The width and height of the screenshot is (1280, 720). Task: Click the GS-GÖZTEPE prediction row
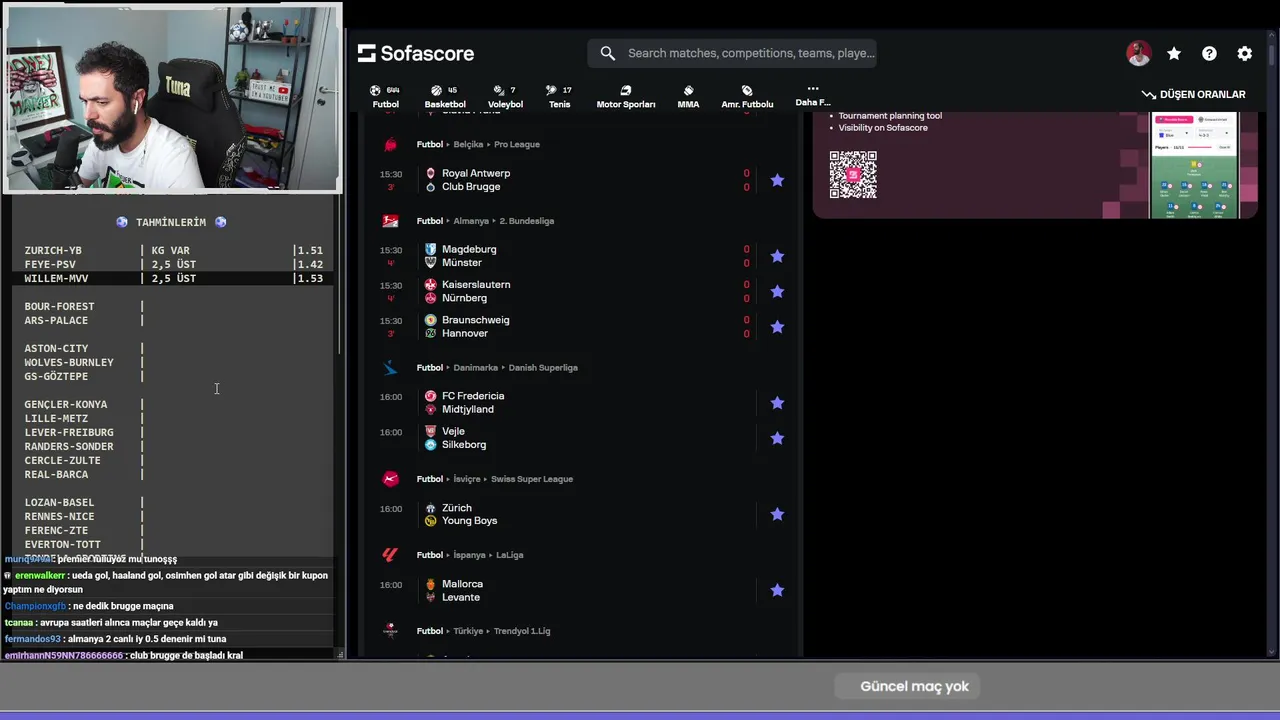pos(83,377)
